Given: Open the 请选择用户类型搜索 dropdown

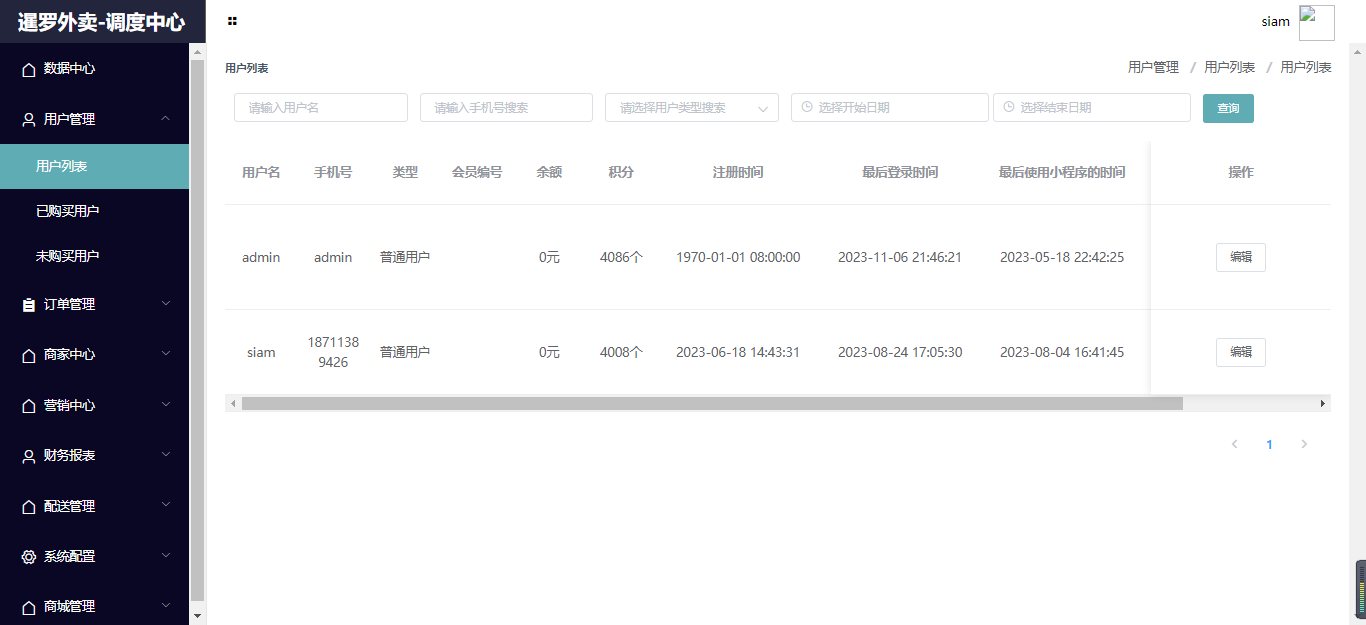Looking at the screenshot, I should click(690, 107).
